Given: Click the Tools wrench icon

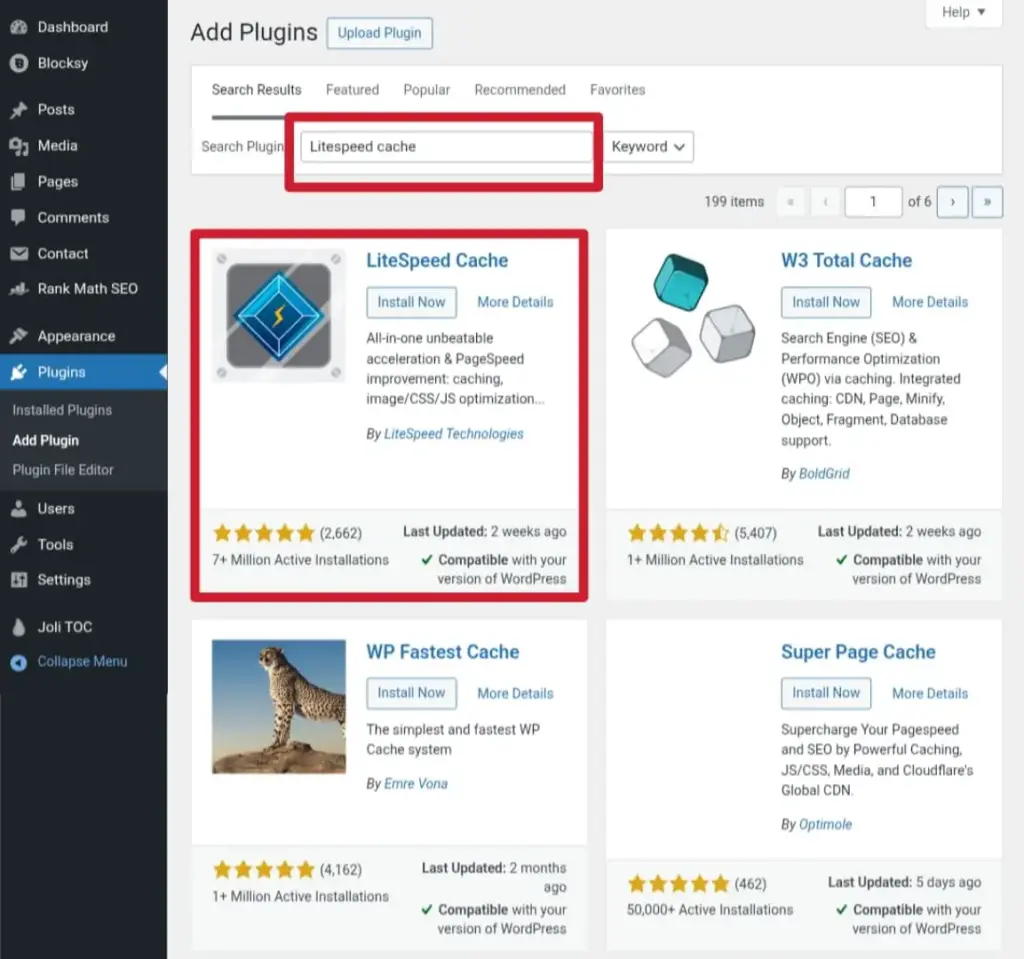Looking at the screenshot, I should click(x=19, y=544).
